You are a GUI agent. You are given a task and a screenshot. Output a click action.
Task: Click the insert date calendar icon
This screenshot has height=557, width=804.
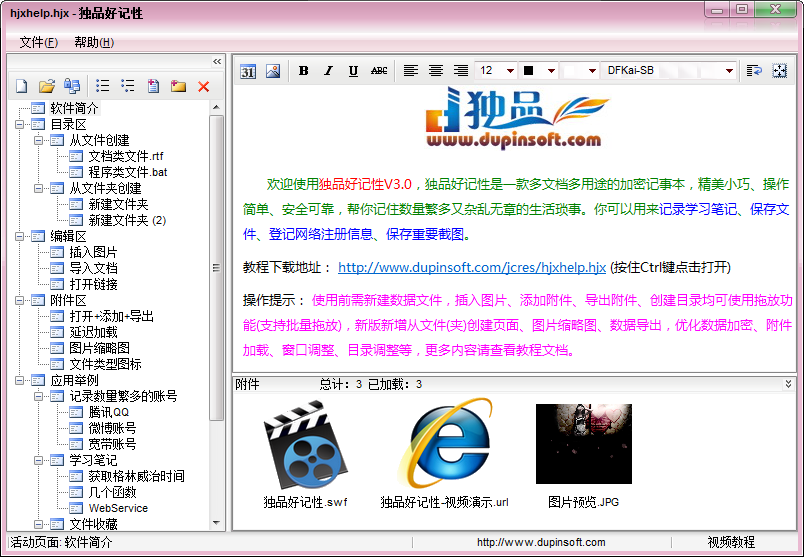(x=248, y=71)
